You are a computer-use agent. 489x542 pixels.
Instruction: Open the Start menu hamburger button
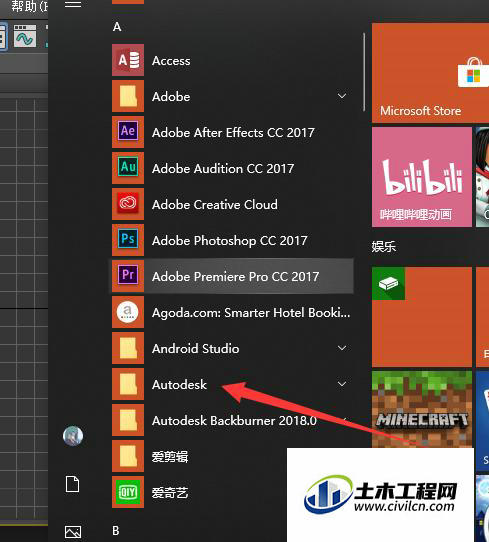73,4
